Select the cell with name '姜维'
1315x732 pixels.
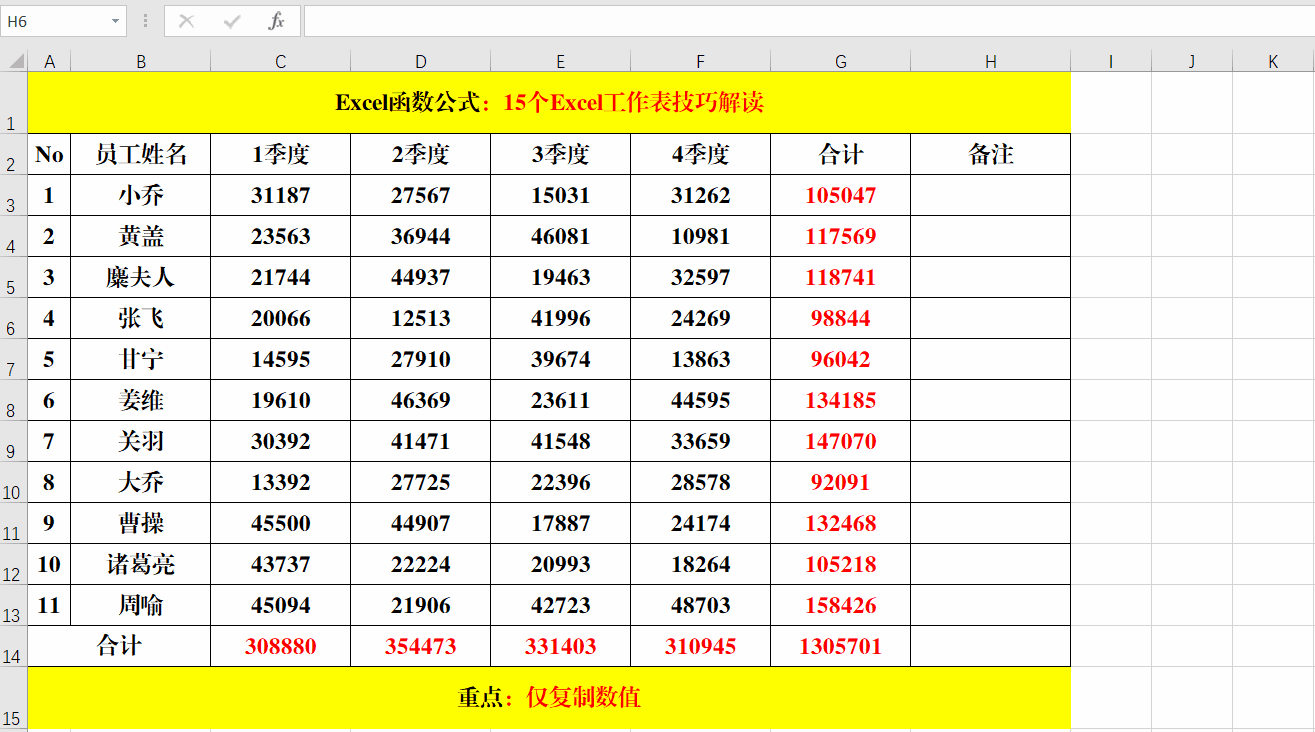coord(141,401)
